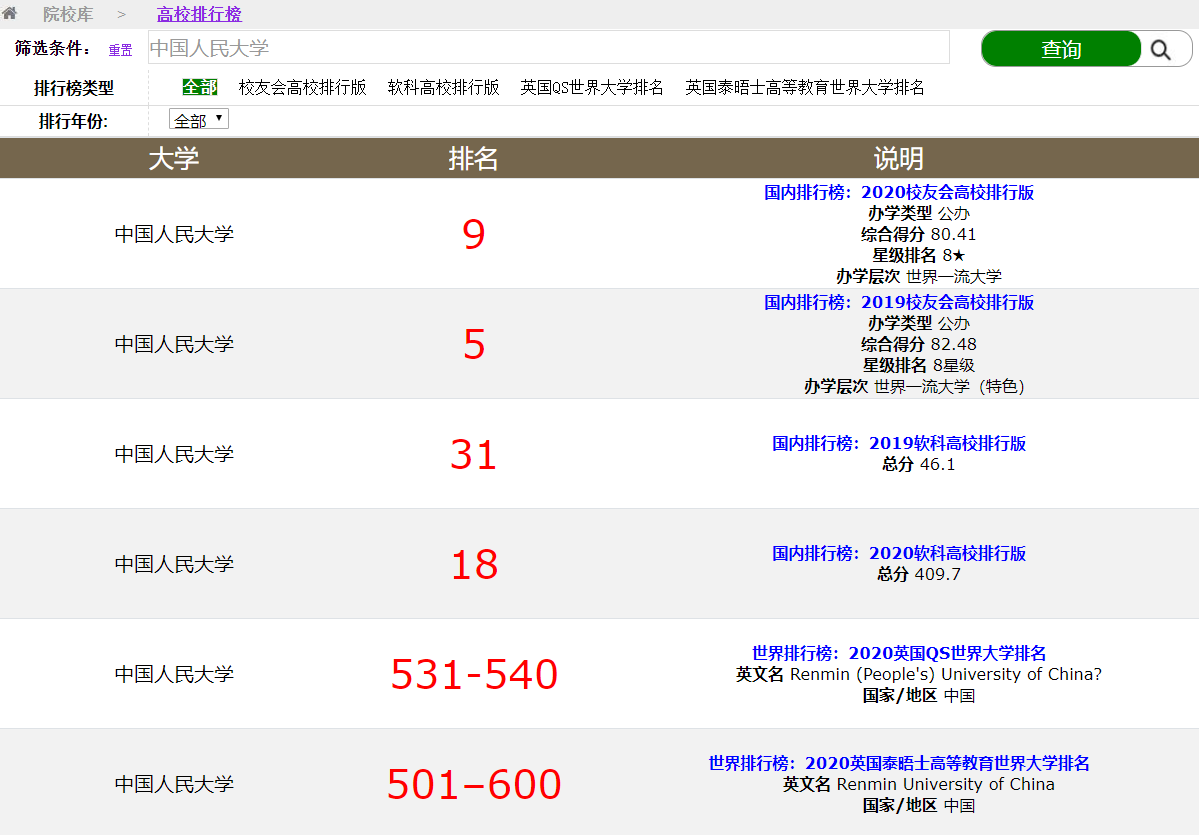
Task: Select the 全部 ranking type filter
Action: [x=199, y=87]
